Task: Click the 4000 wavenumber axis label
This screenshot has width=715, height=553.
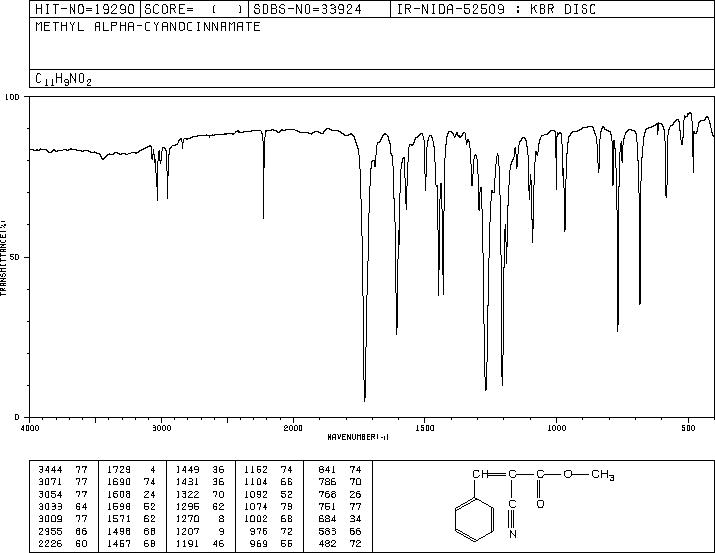Action: tap(30, 428)
